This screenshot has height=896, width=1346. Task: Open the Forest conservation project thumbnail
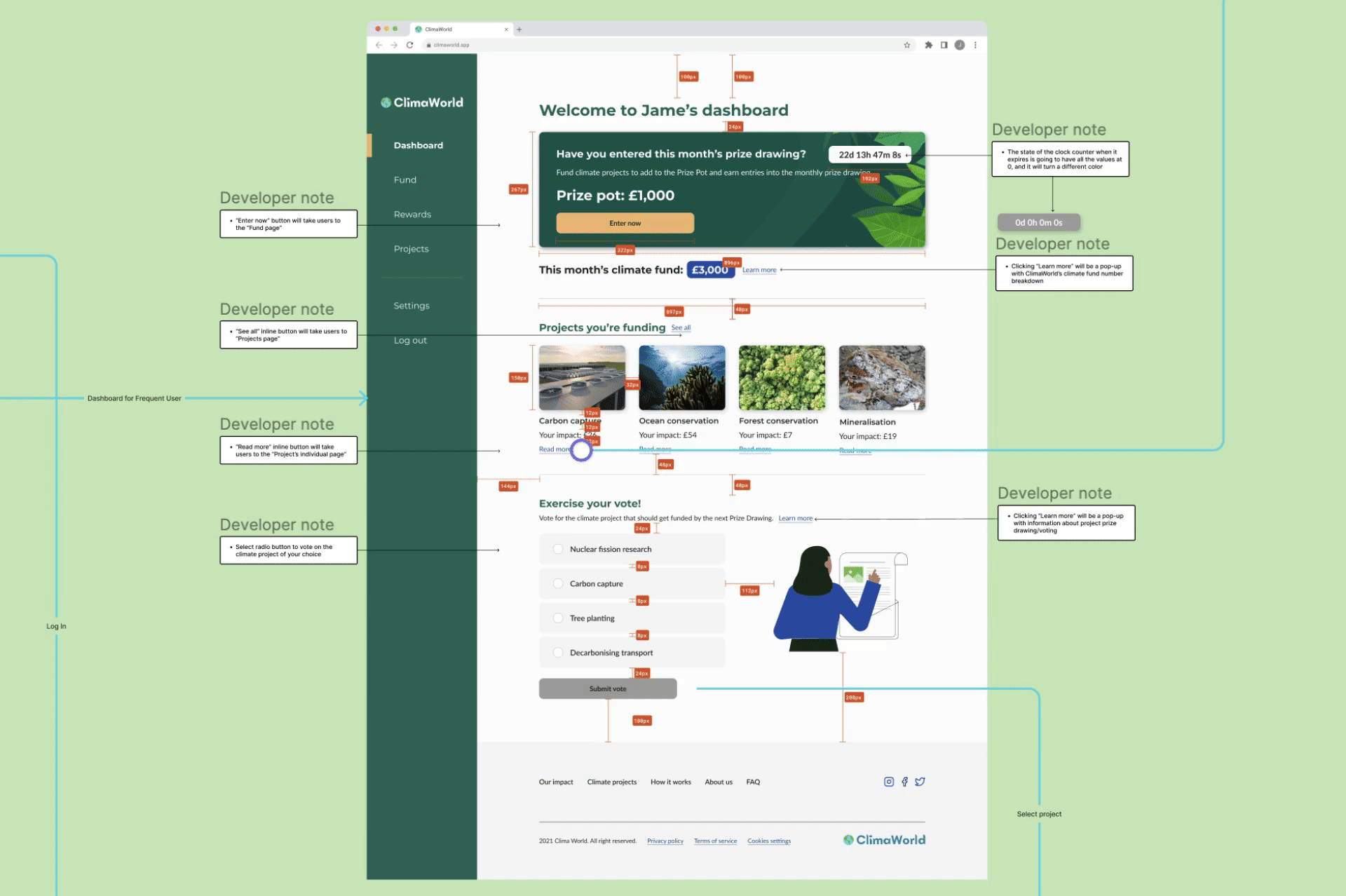tap(782, 377)
